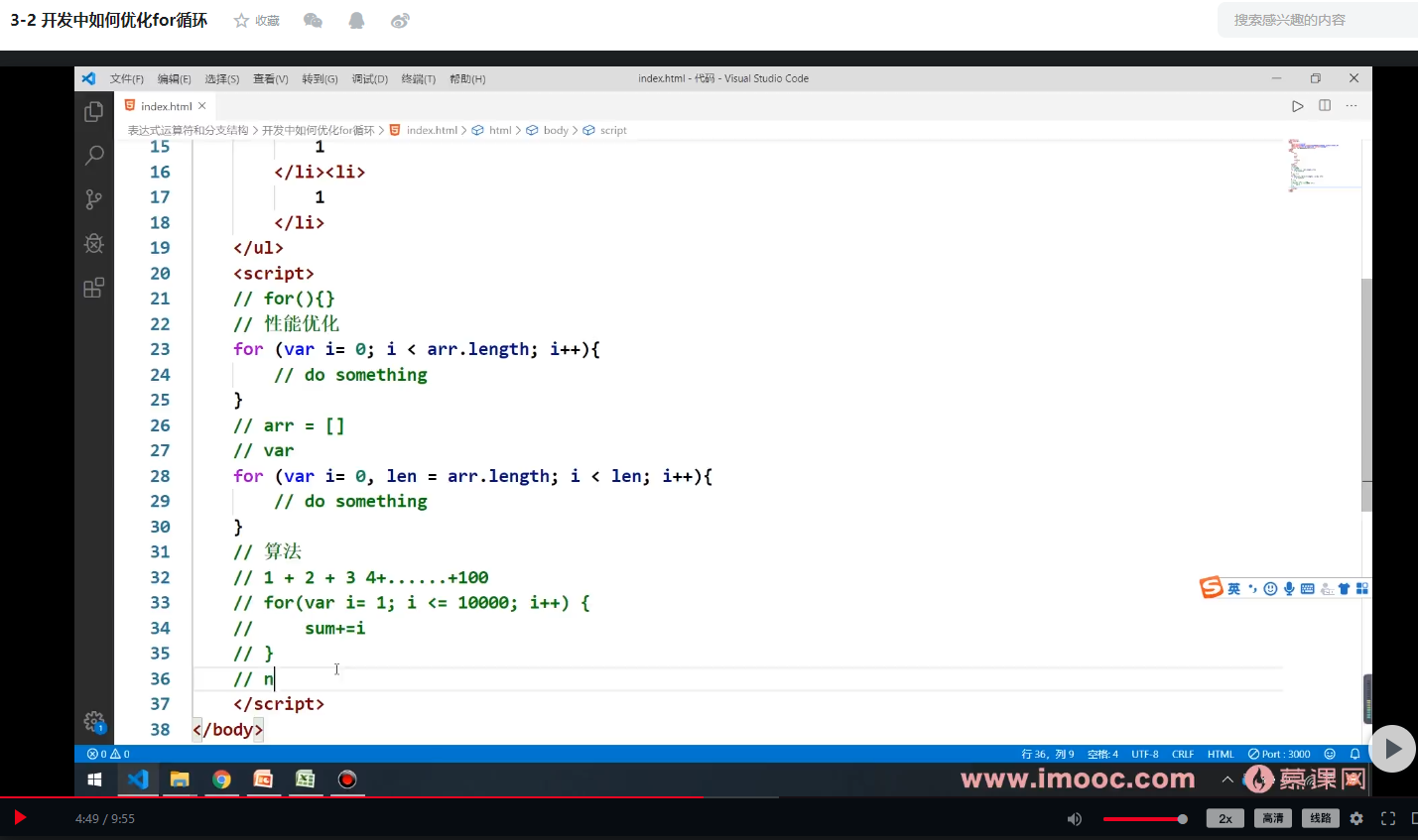1418x840 pixels.
Task: Open the Debug panel bug icon
Action: click(94, 243)
